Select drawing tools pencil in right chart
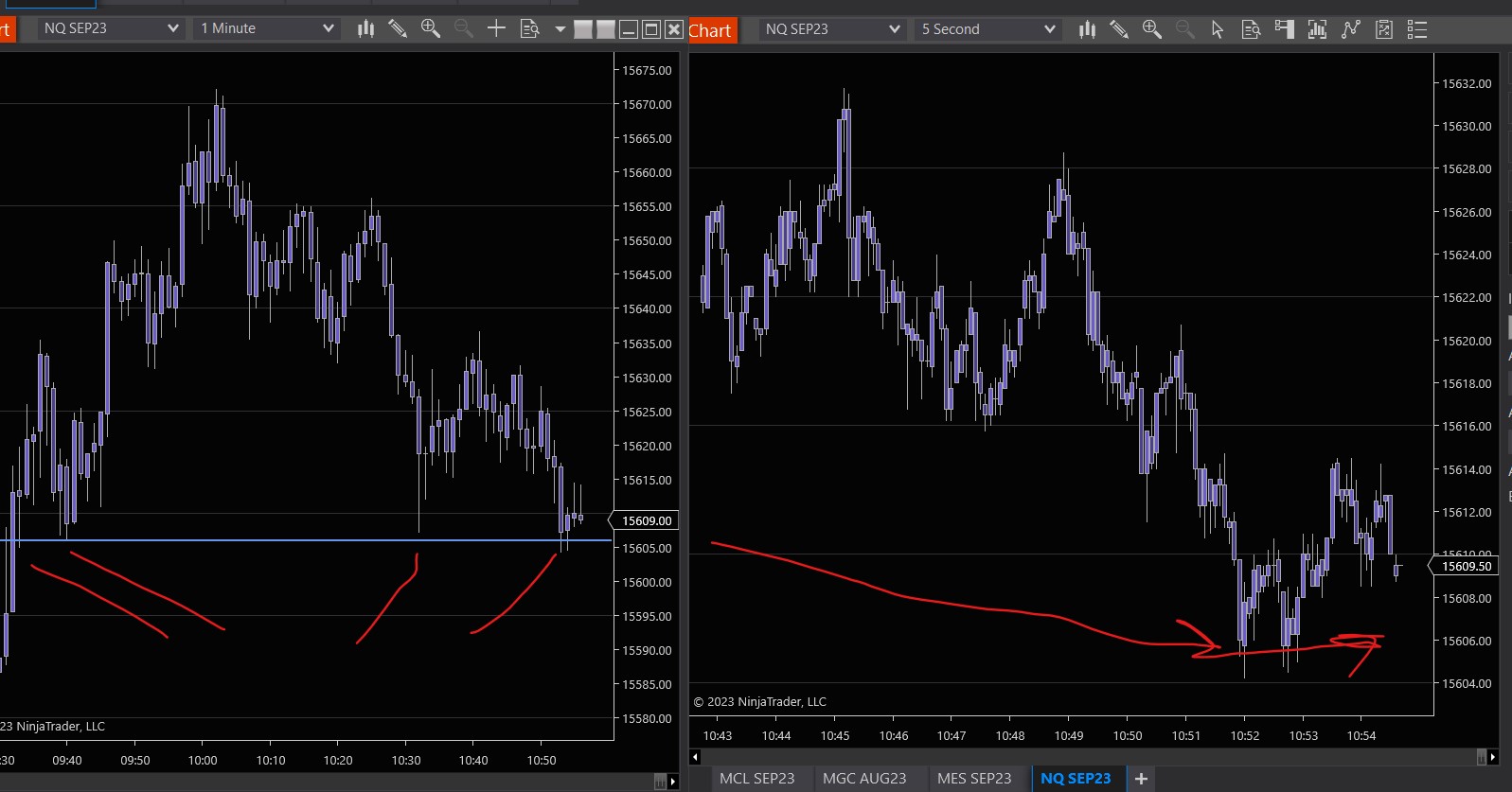The height and width of the screenshot is (792, 1512). (1118, 29)
